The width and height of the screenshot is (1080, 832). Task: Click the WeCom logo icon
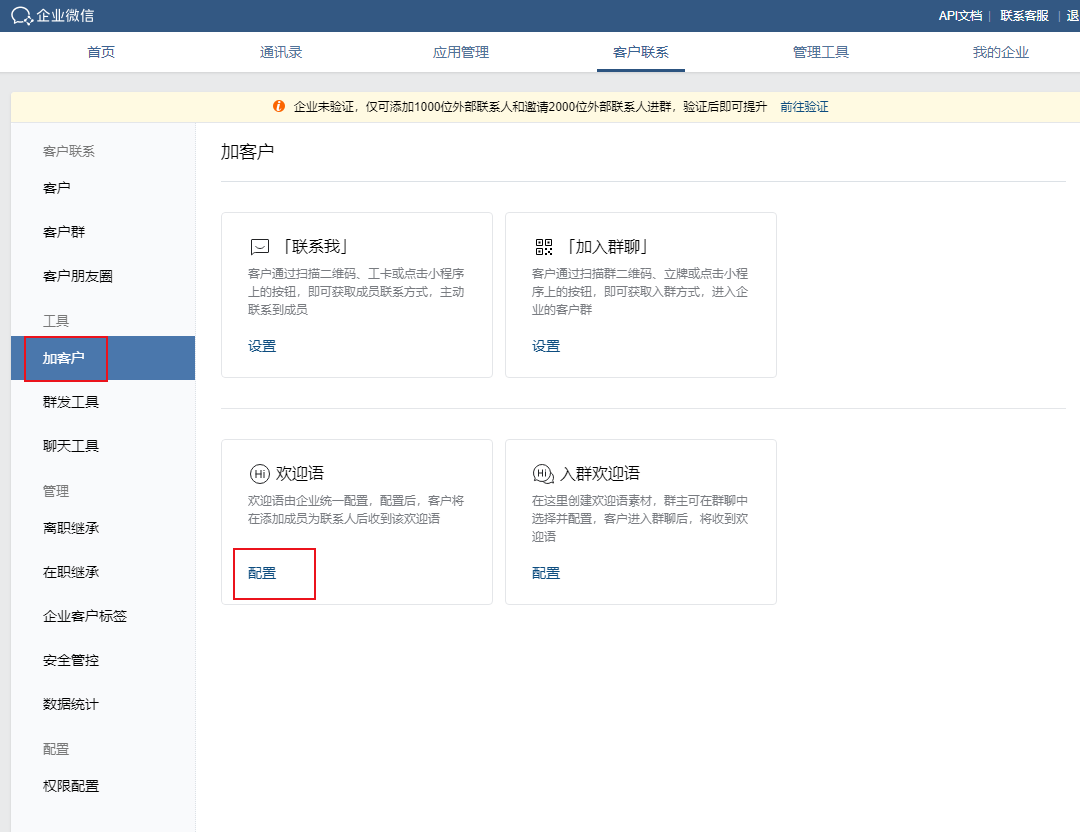tap(22, 15)
